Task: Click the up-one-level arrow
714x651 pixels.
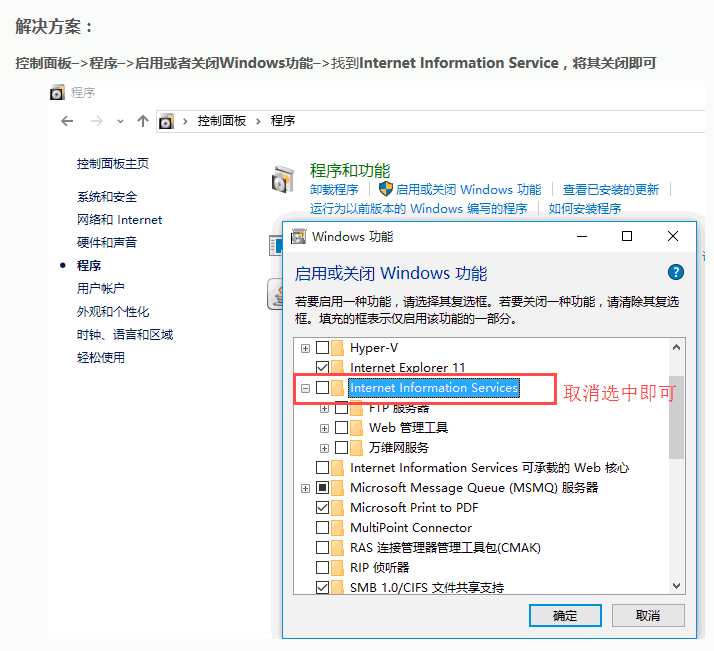Action: 143,121
